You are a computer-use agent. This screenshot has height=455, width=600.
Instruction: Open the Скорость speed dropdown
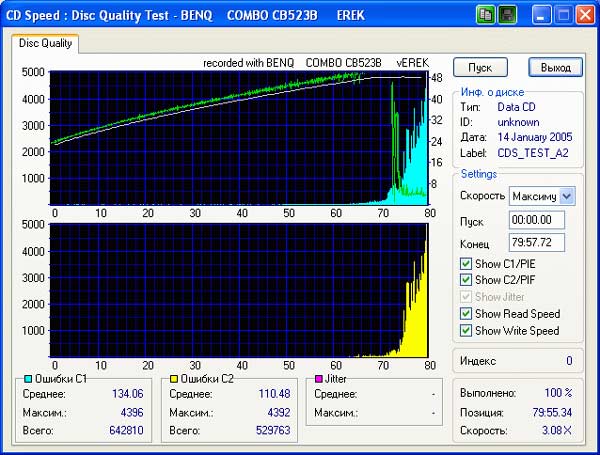click(x=567, y=196)
